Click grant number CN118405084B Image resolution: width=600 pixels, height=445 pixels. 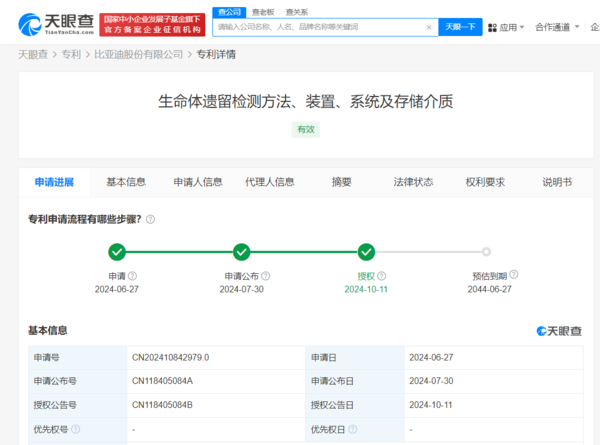pyautogui.click(x=162, y=405)
